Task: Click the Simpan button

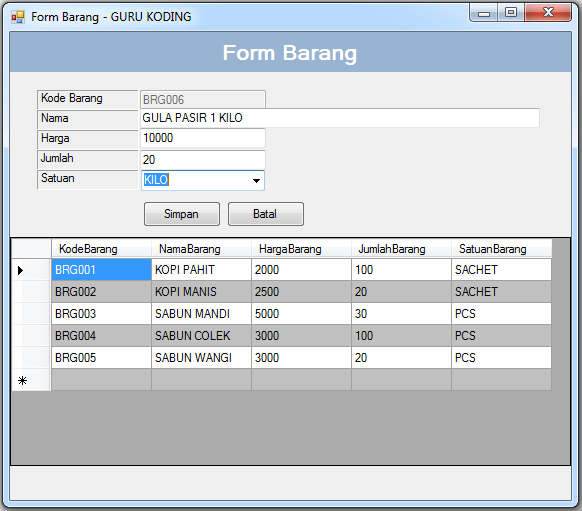Action: click(182, 214)
